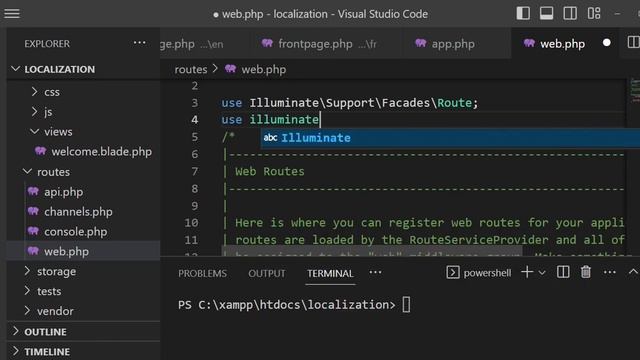Select web.php in explorer tree
The width and height of the screenshot is (640, 360).
[x=83, y=251]
